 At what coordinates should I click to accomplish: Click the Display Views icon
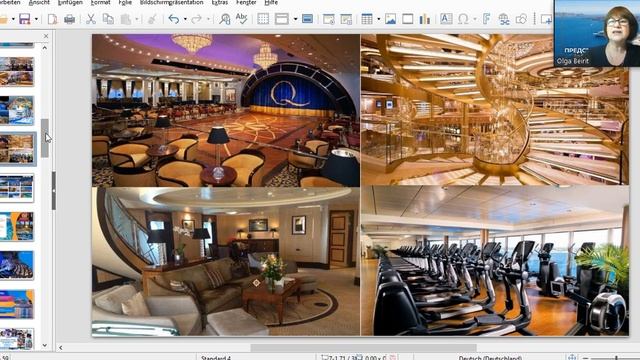(x=282, y=19)
